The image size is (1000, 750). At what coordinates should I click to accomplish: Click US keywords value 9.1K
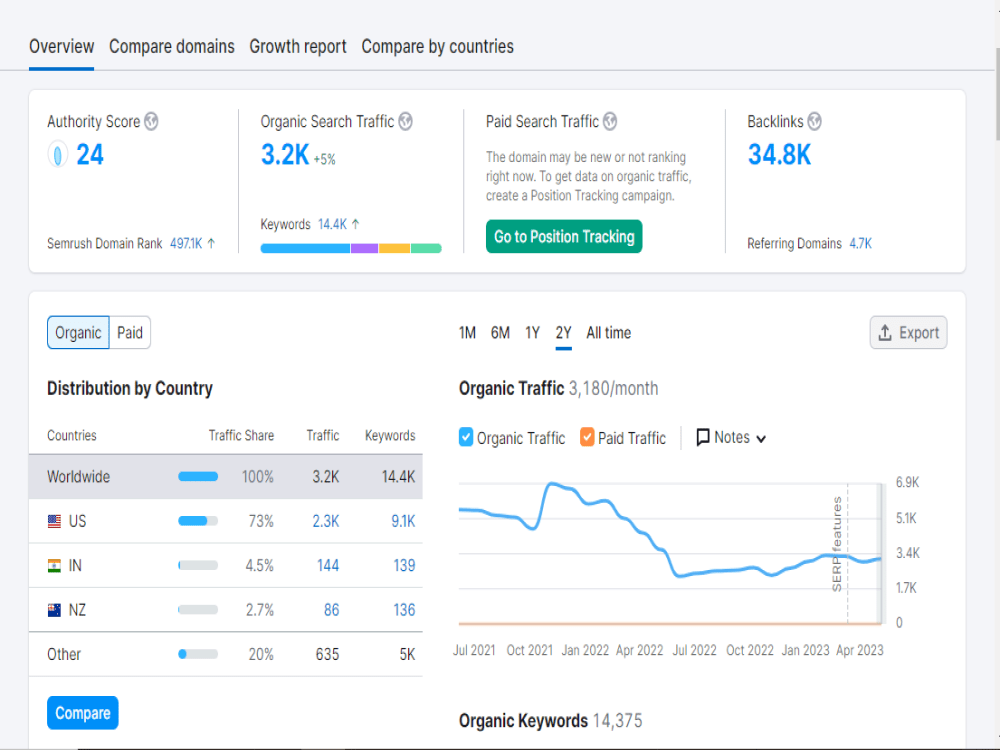(403, 522)
